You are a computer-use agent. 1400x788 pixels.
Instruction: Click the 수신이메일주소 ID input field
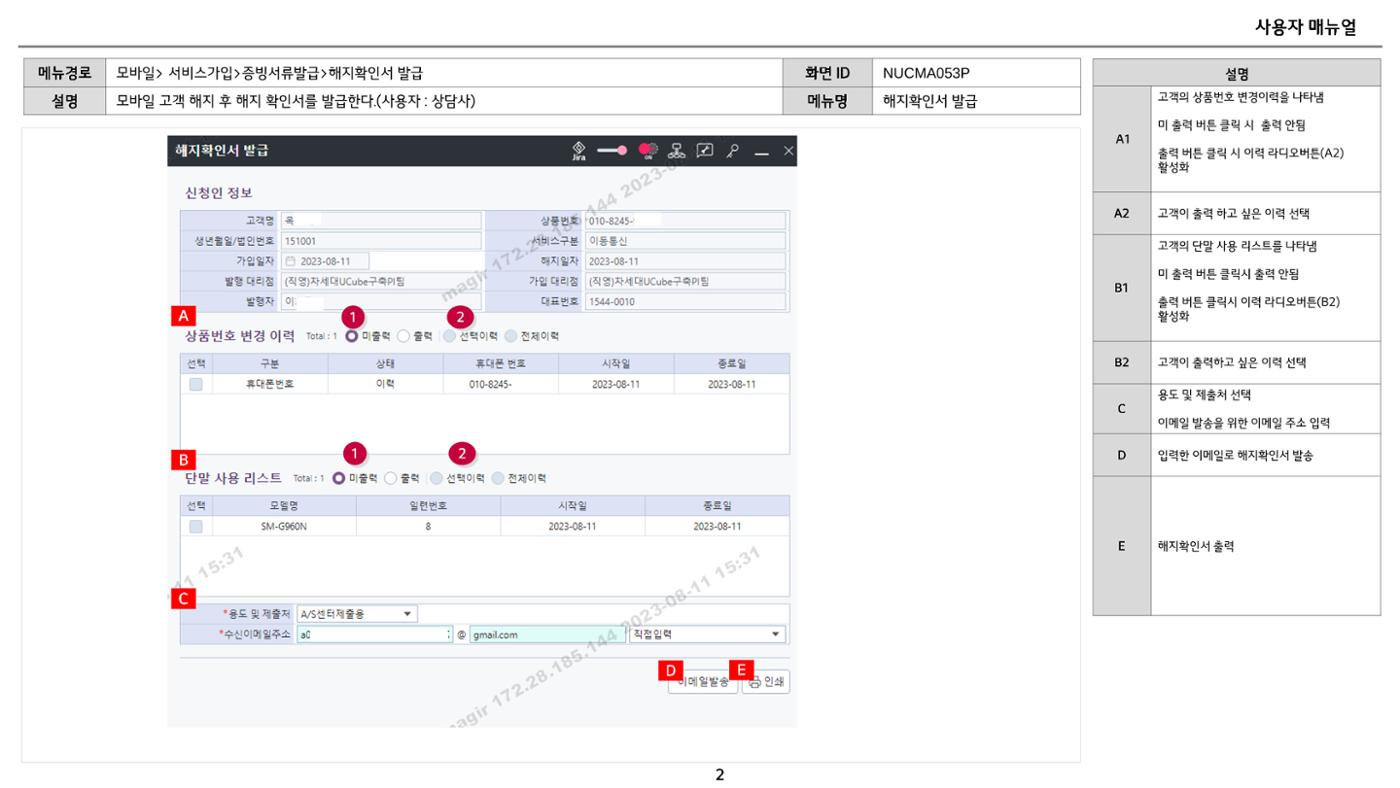pyautogui.click(x=375, y=634)
